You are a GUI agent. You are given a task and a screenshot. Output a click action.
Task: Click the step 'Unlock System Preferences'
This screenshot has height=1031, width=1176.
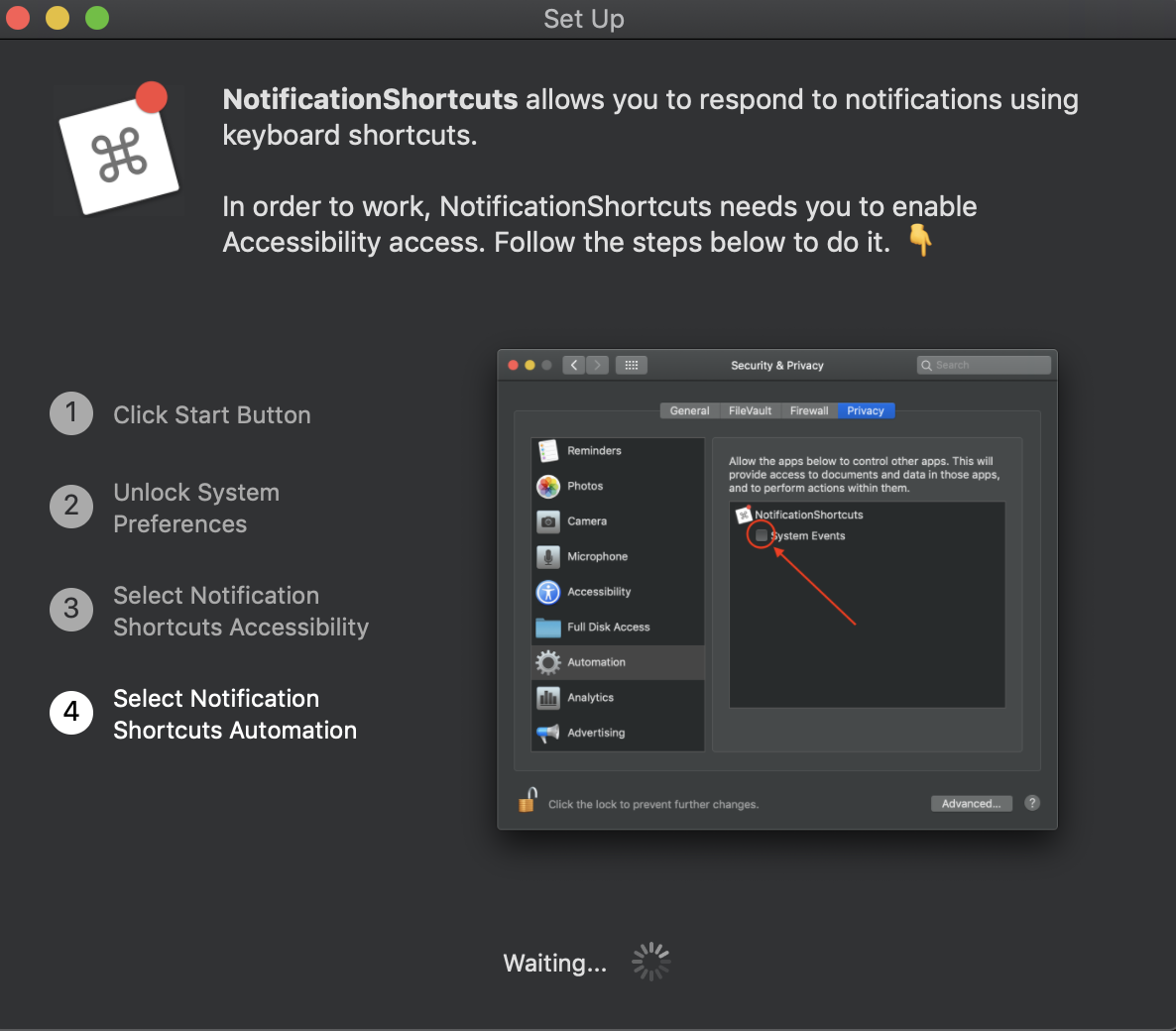click(x=196, y=508)
